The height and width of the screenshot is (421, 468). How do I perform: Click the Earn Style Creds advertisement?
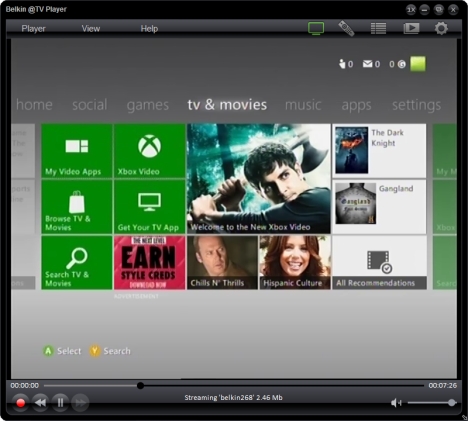[149, 263]
